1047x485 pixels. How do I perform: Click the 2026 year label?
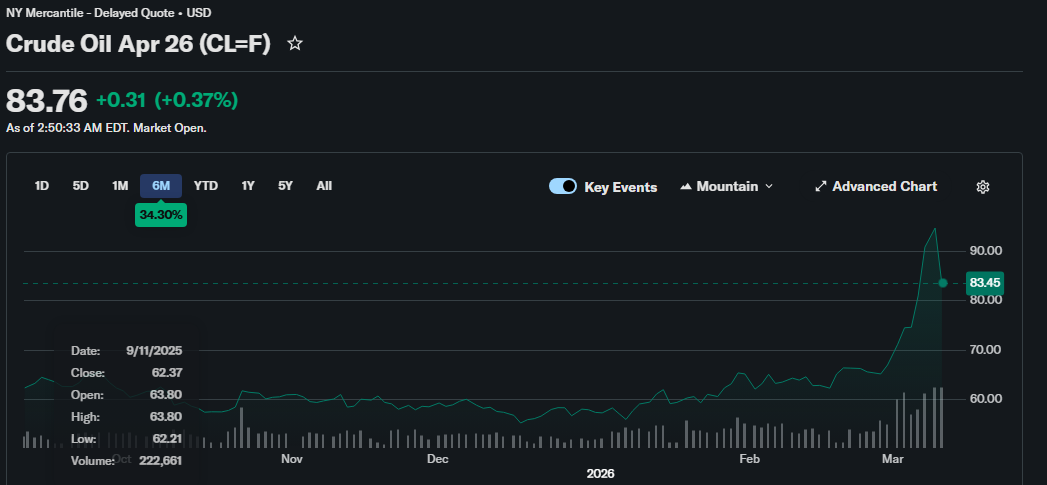(600, 474)
